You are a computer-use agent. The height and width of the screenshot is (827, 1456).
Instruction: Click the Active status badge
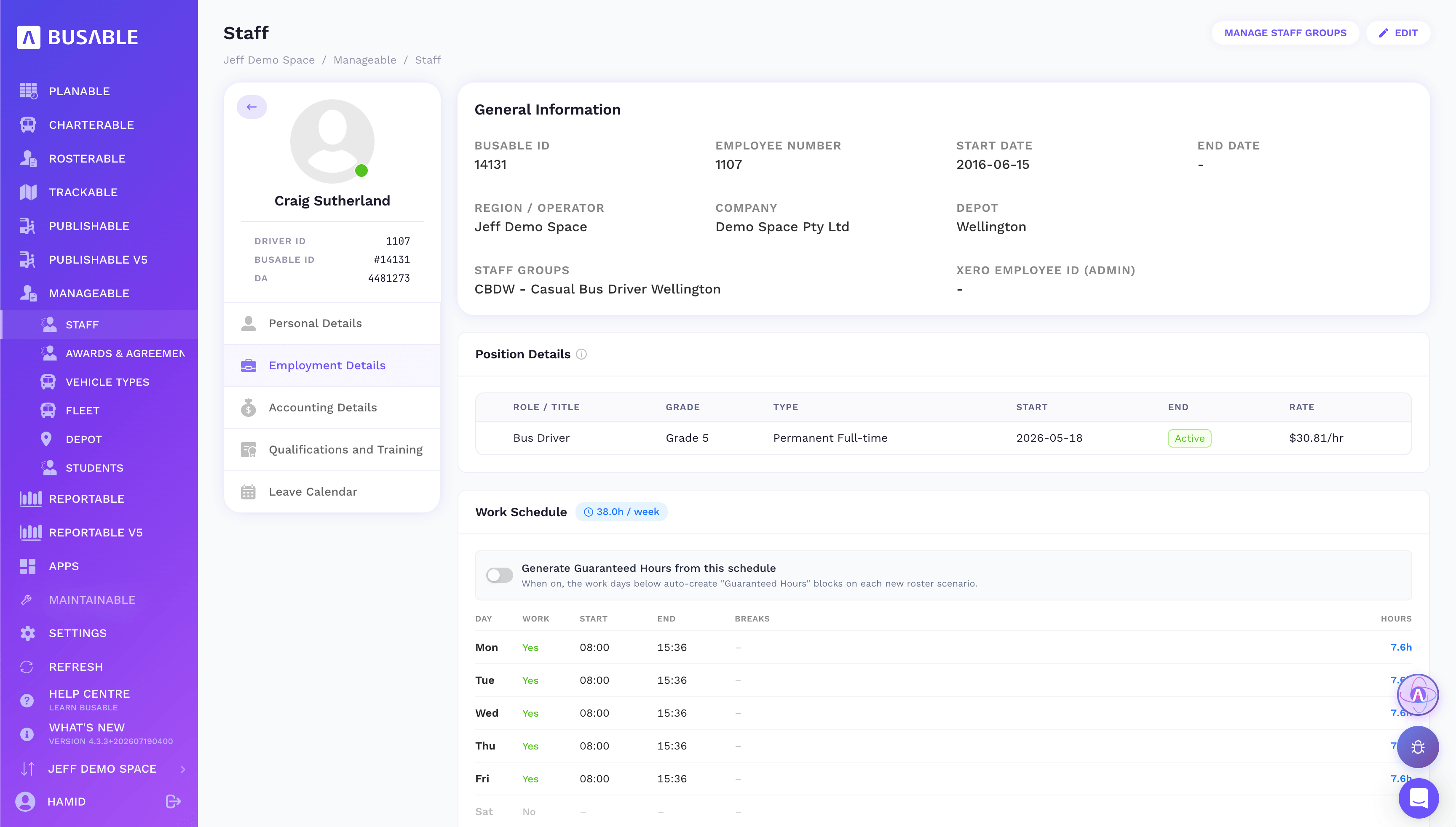[1189, 438]
